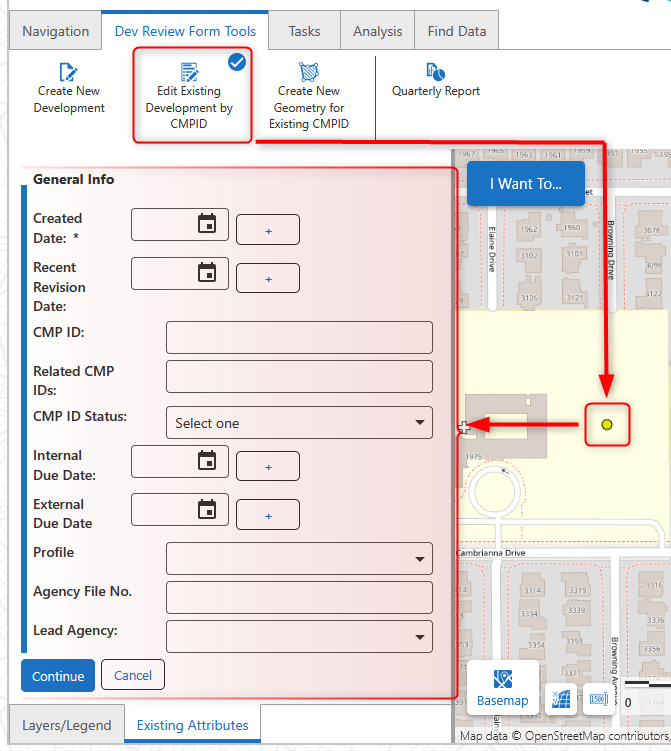Screen dimensions: 671x751
Task: Switch to the Layers/Legend tab
Action: click(x=67, y=725)
